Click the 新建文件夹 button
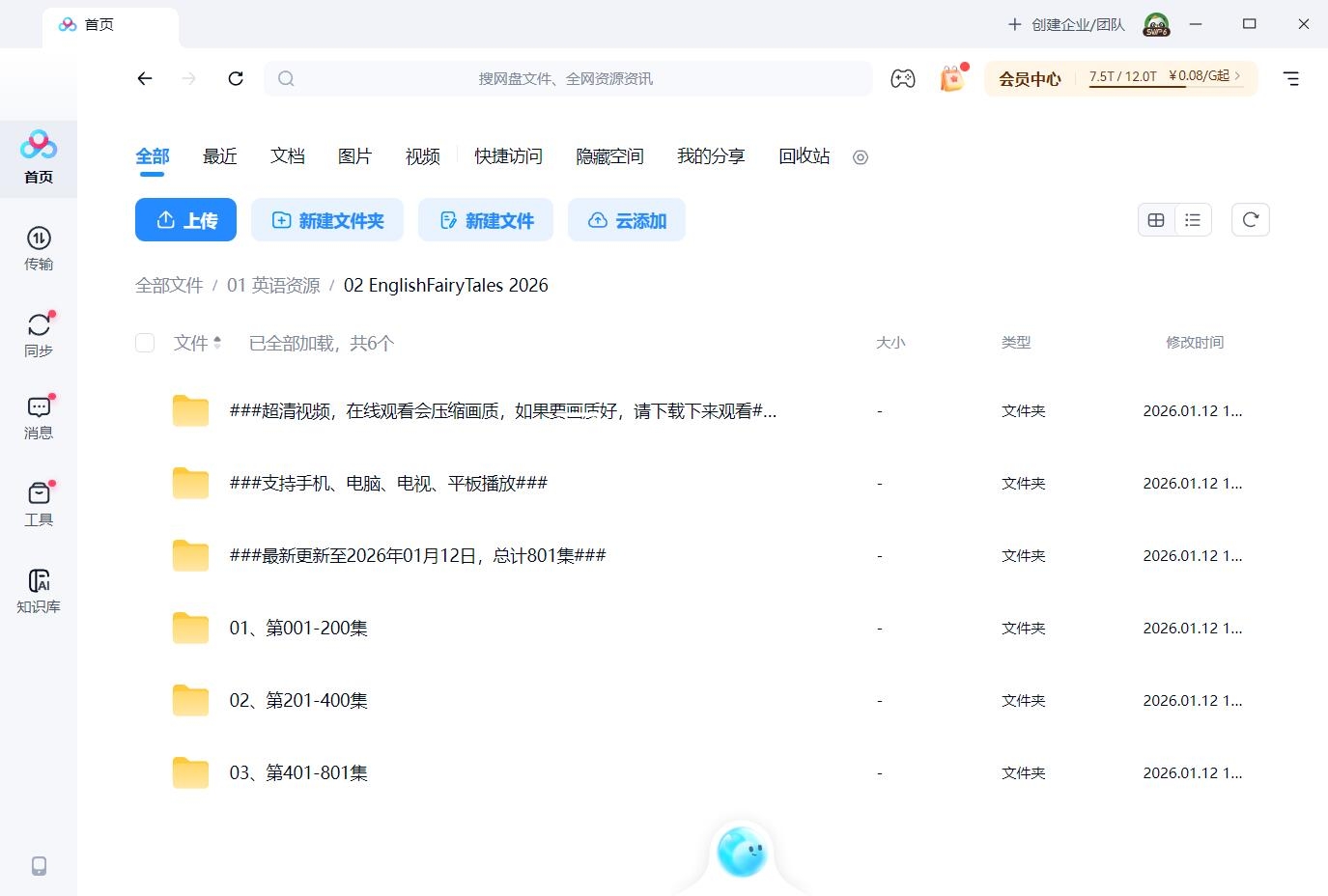Viewport: 1328px width, 896px height. [x=327, y=220]
